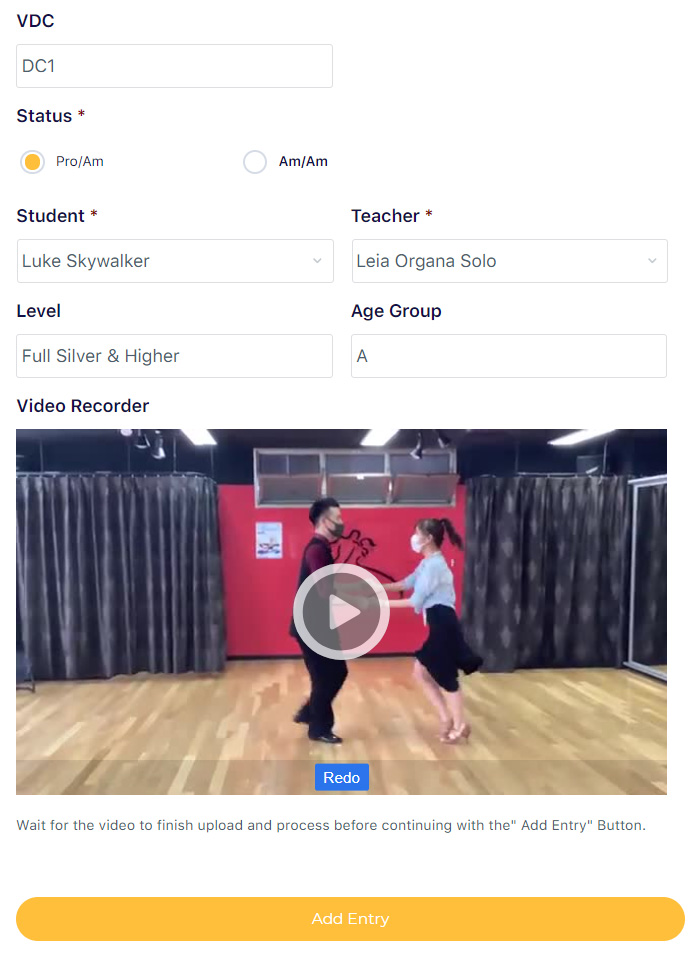
Task: Click the Level field Full Silver & Higher
Action: click(x=175, y=356)
